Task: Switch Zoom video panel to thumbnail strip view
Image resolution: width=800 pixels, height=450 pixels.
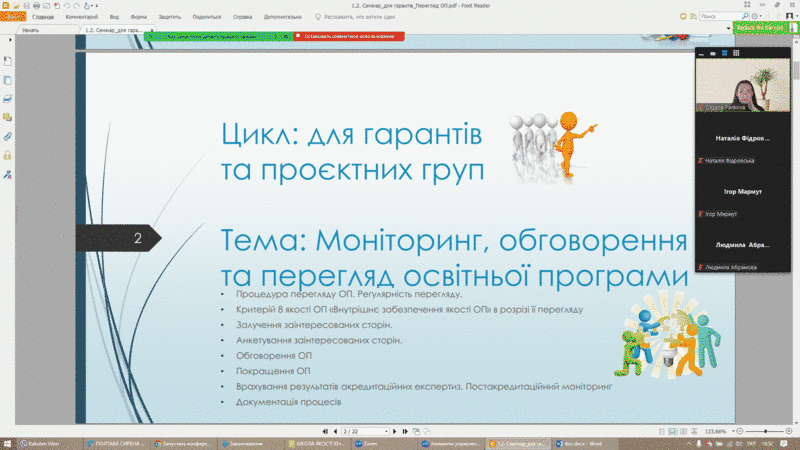Action: pyautogui.click(x=724, y=53)
